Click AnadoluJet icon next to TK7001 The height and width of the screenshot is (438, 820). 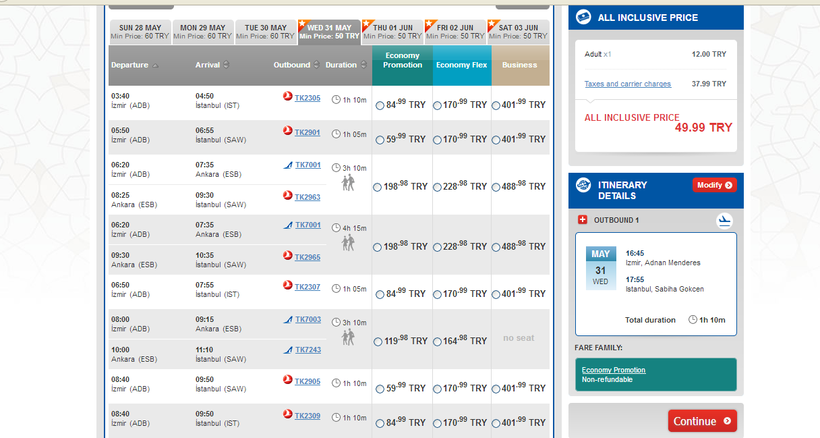click(287, 164)
